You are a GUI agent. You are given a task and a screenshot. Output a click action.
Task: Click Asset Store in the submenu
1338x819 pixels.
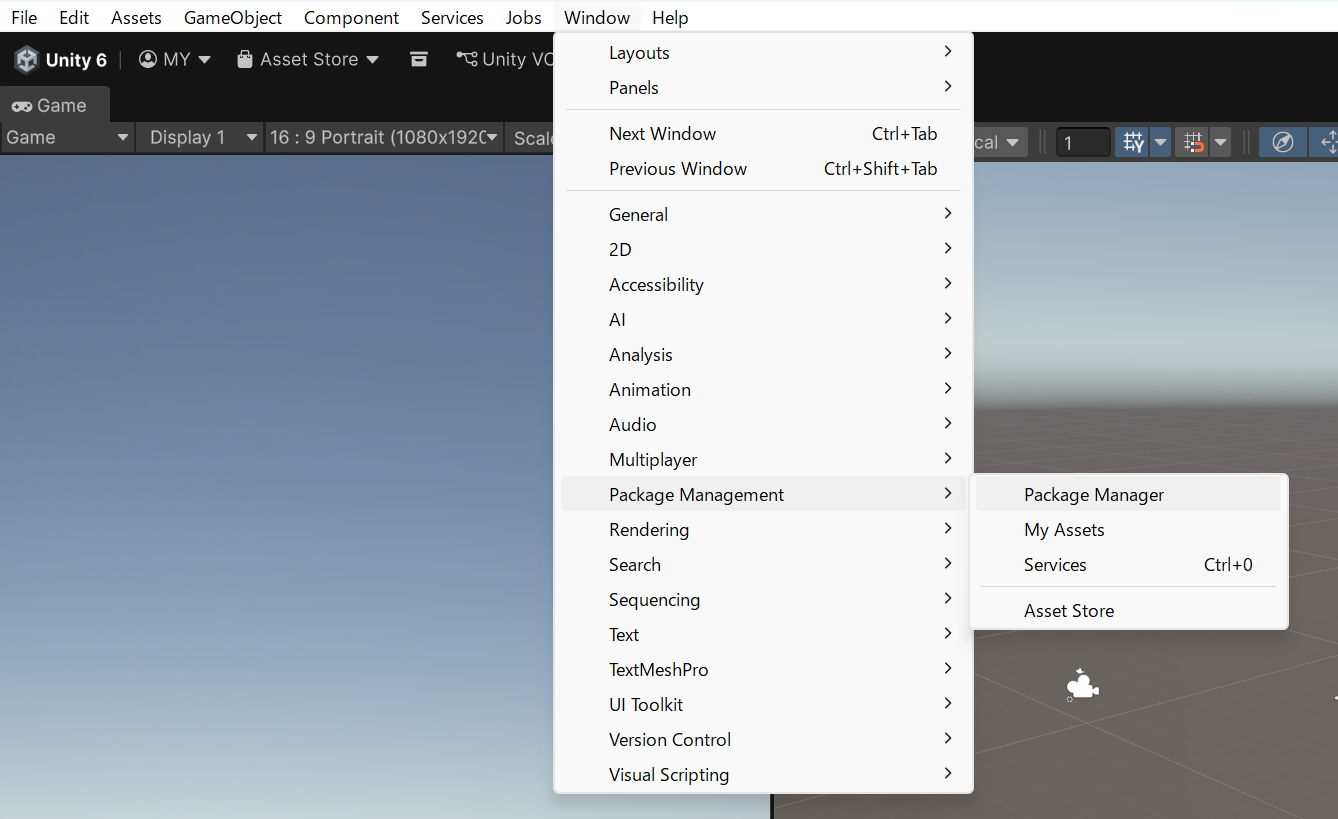pyautogui.click(x=1068, y=611)
